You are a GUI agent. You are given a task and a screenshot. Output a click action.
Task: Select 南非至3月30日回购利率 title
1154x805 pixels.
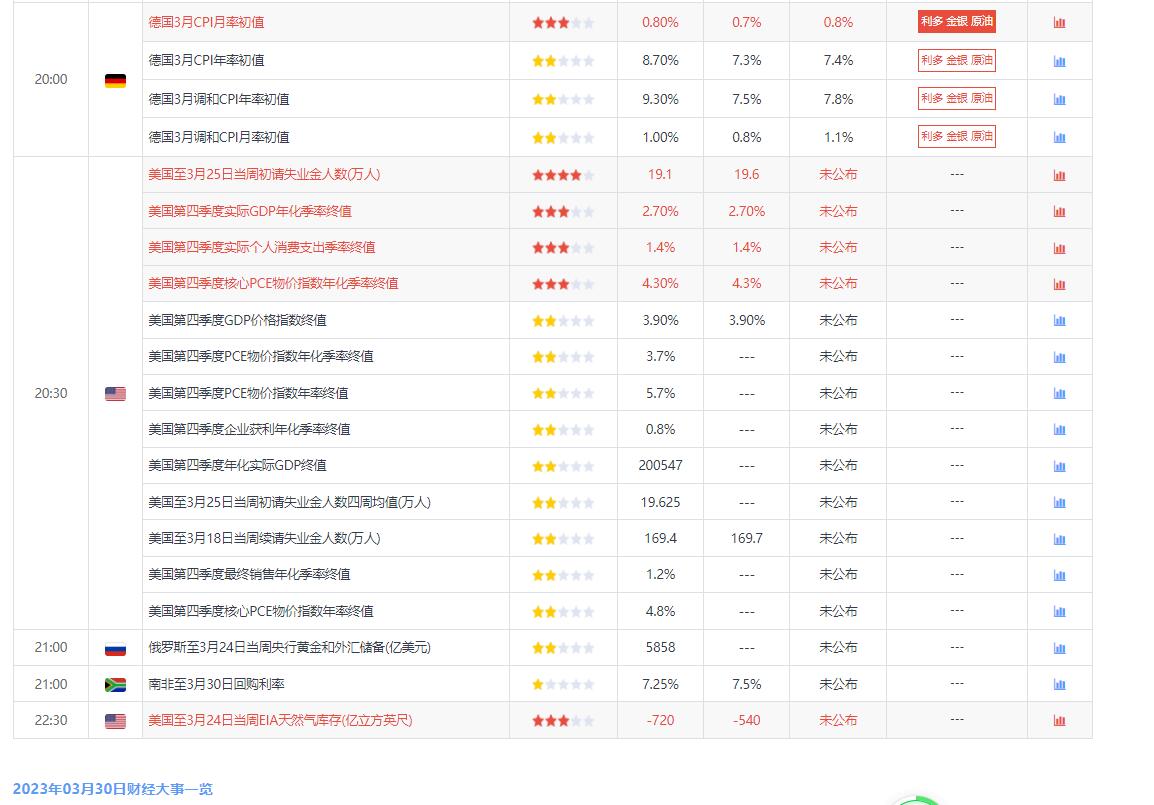point(216,684)
